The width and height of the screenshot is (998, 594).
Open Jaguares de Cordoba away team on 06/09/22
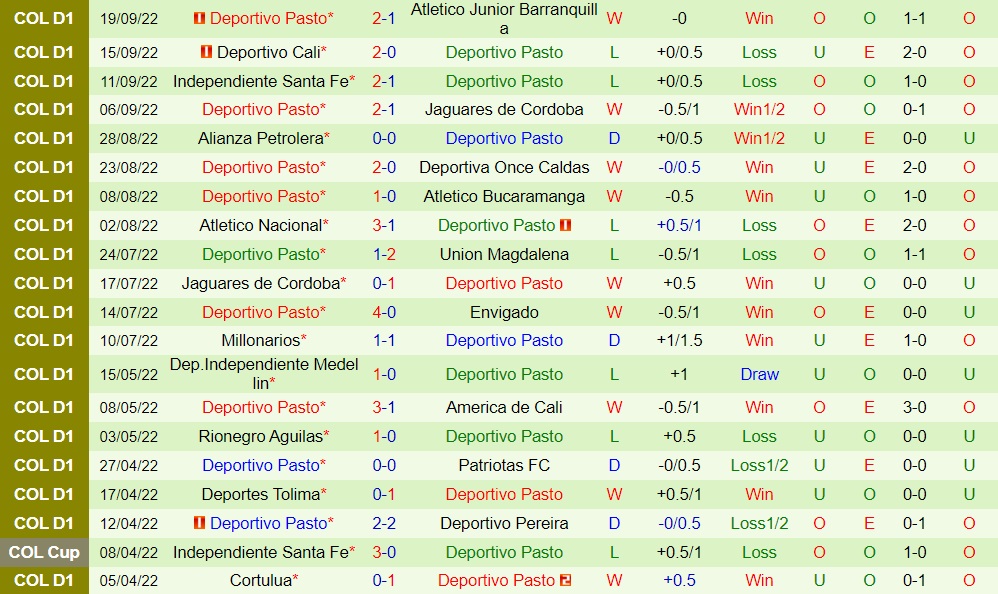click(504, 109)
